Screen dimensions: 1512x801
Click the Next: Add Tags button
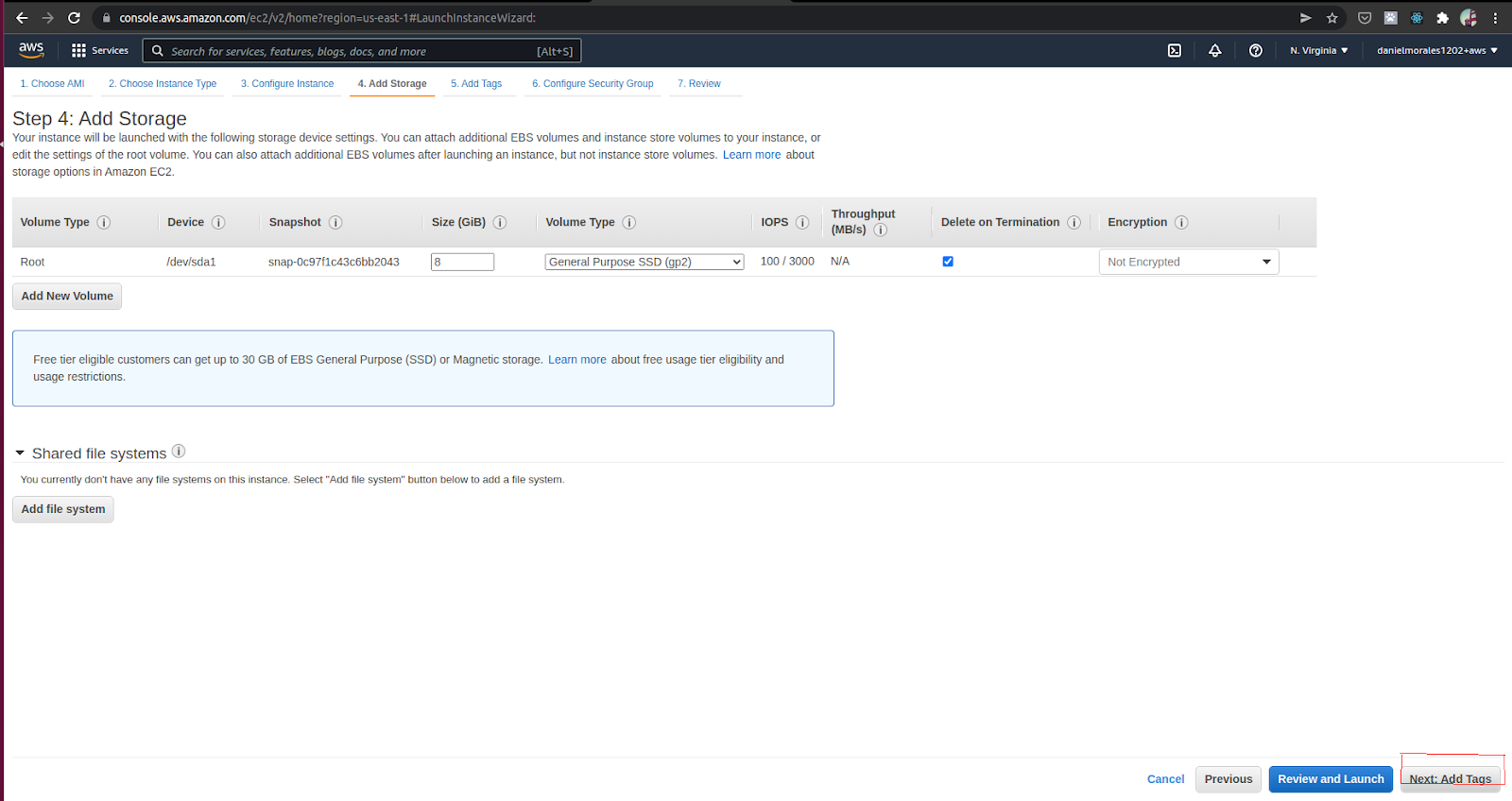[1451, 779]
